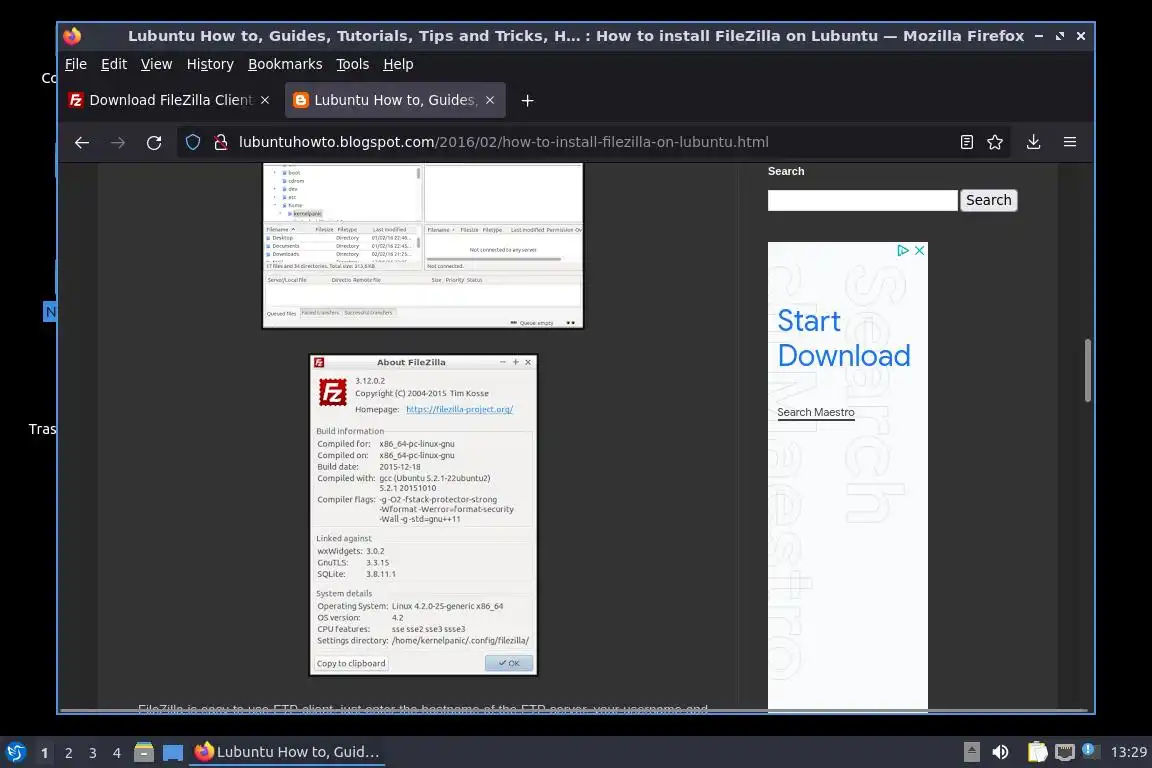Click the site security padlock icon
Viewport: 1152px width, 768px height.
pyautogui.click(x=220, y=143)
